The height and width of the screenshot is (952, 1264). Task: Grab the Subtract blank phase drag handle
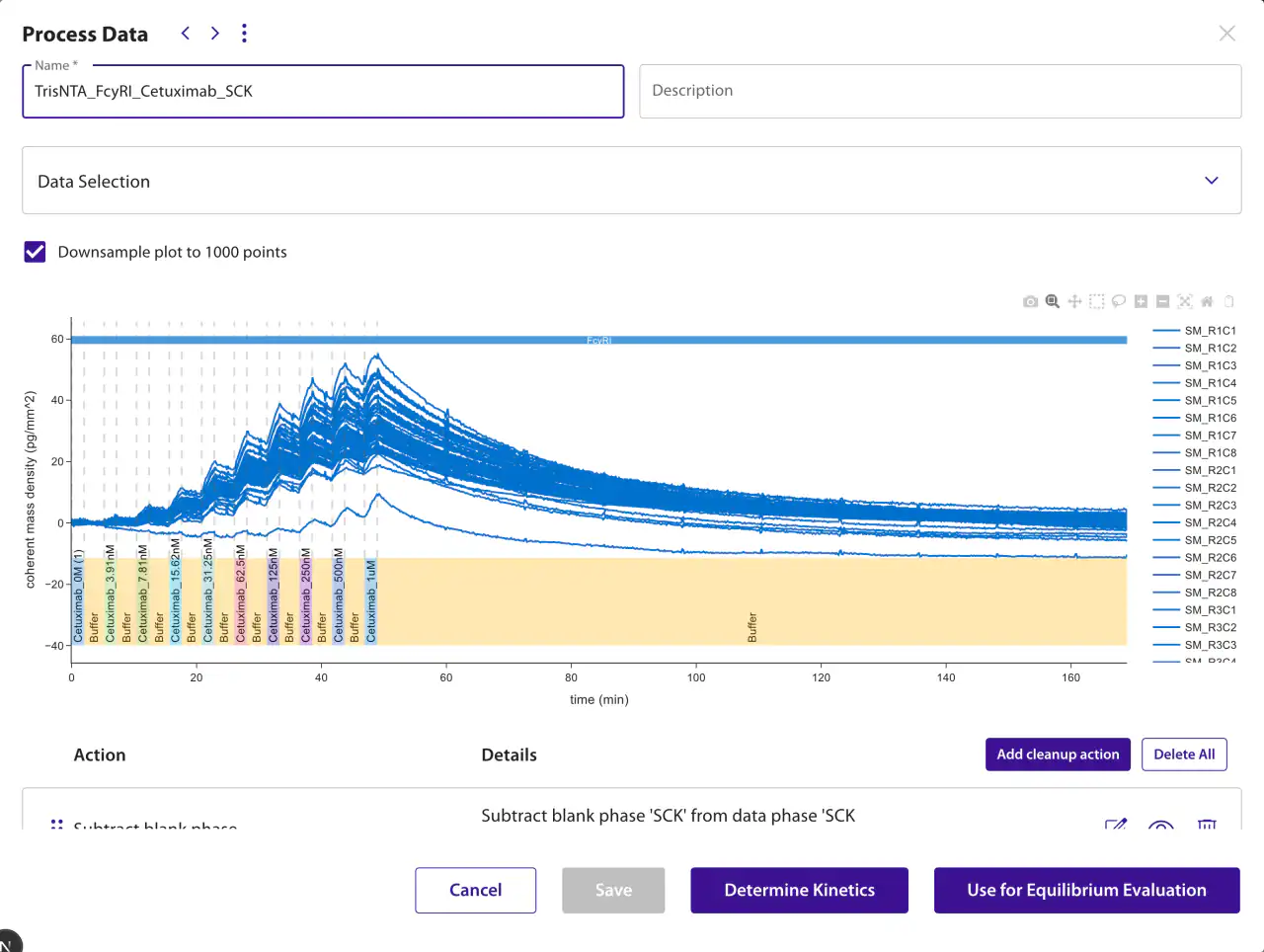tap(57, 825)
